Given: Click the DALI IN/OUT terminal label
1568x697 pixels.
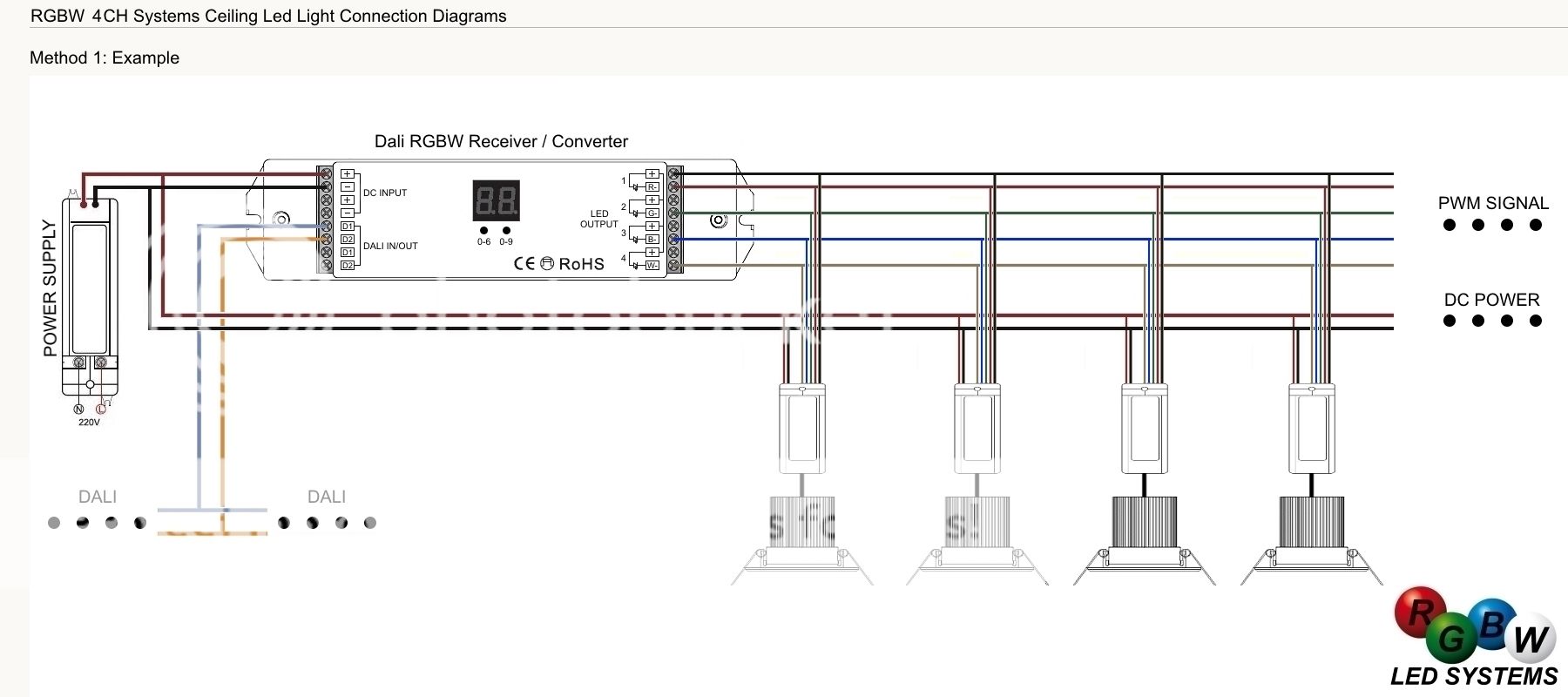Looking at the screenshot, I should coord(390,247).
